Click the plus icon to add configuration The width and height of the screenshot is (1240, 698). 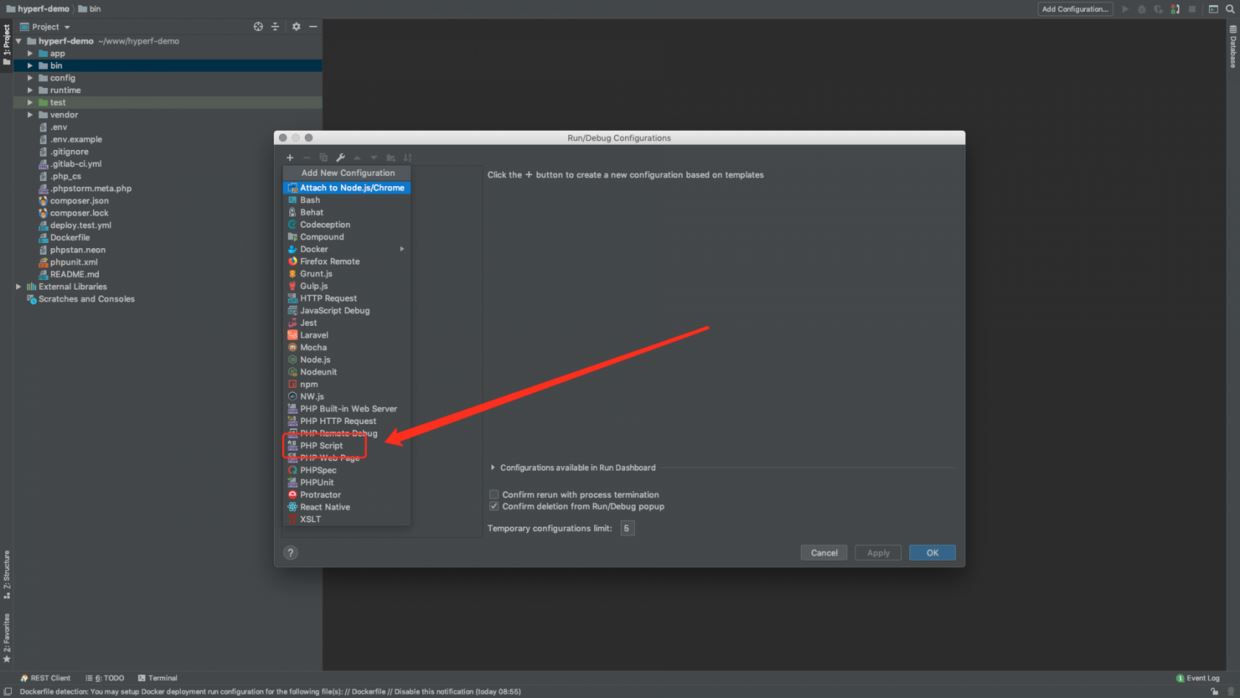click(290, 158)
